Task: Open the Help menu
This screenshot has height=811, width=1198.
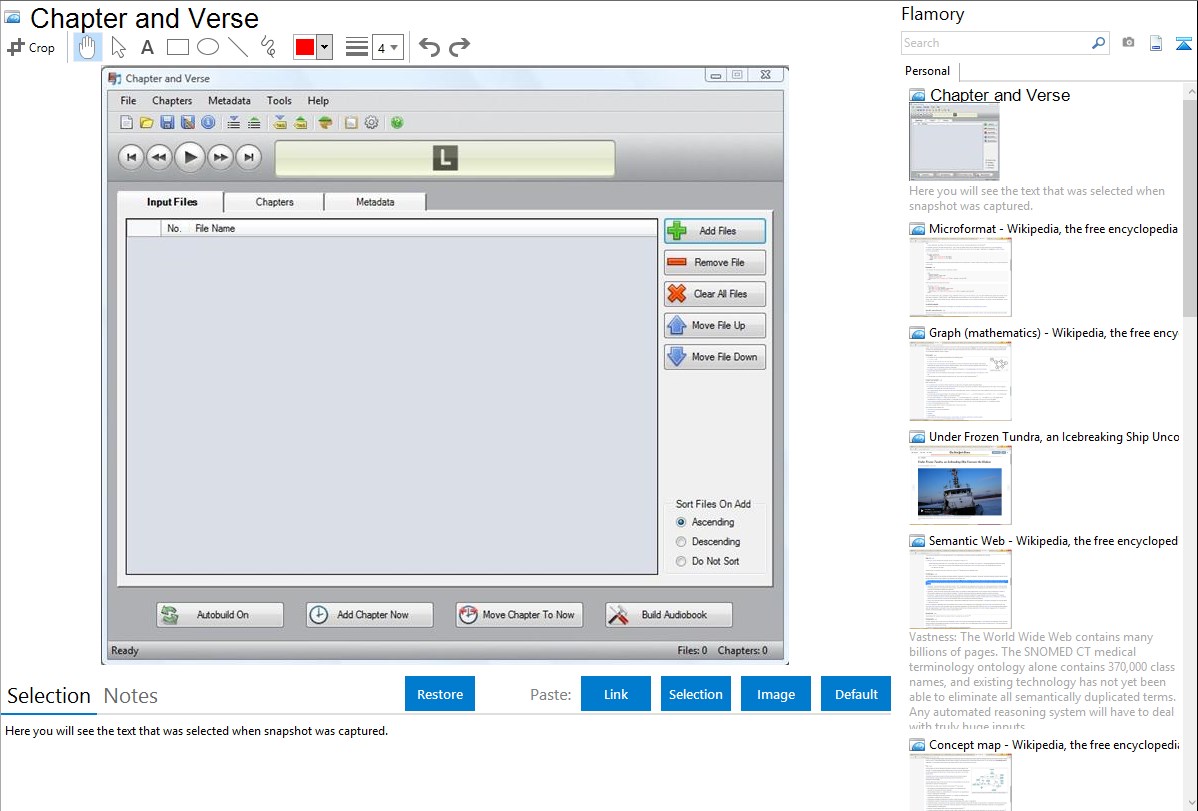Action: (x=318, y=100)
